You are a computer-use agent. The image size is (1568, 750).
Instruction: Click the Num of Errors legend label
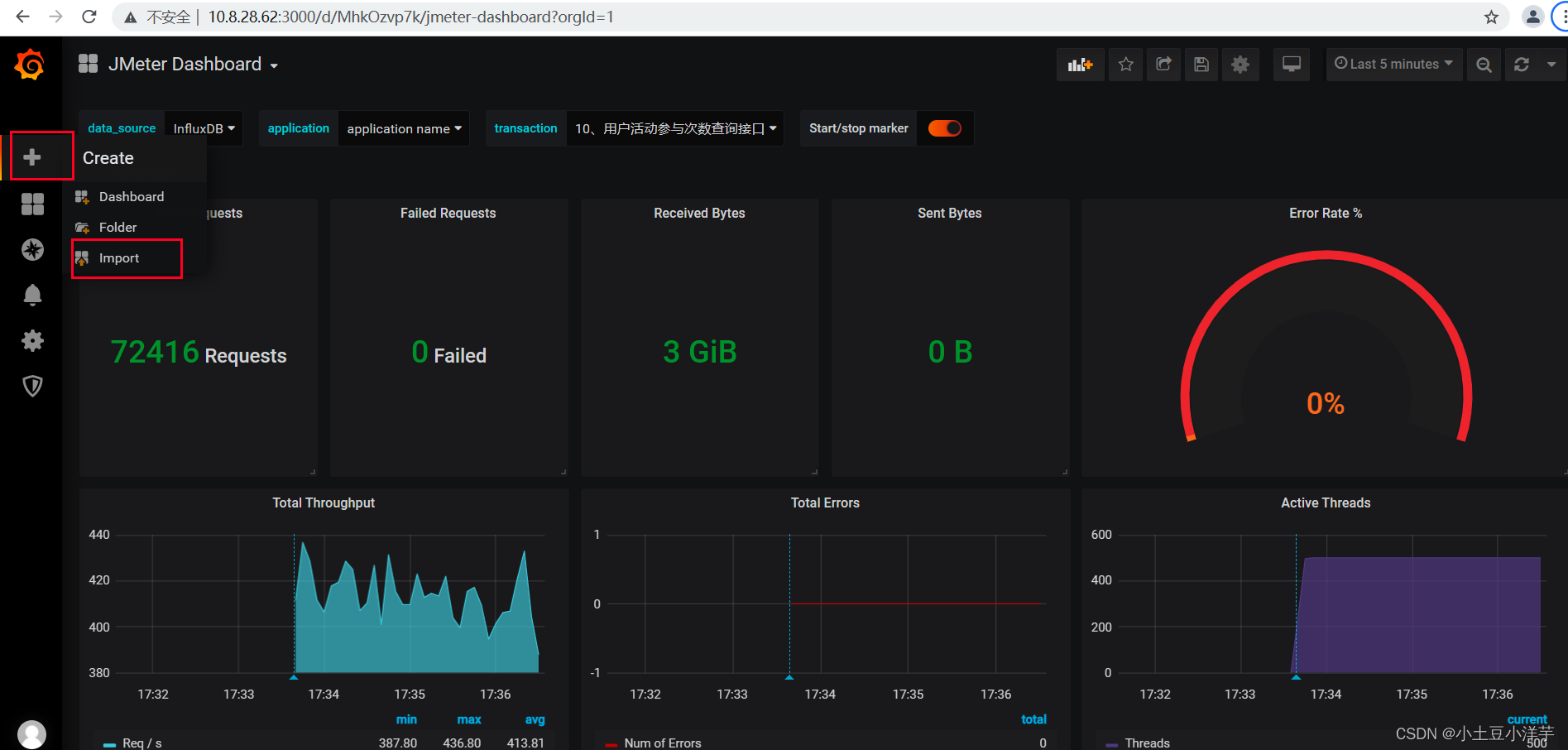pos(663,743)
